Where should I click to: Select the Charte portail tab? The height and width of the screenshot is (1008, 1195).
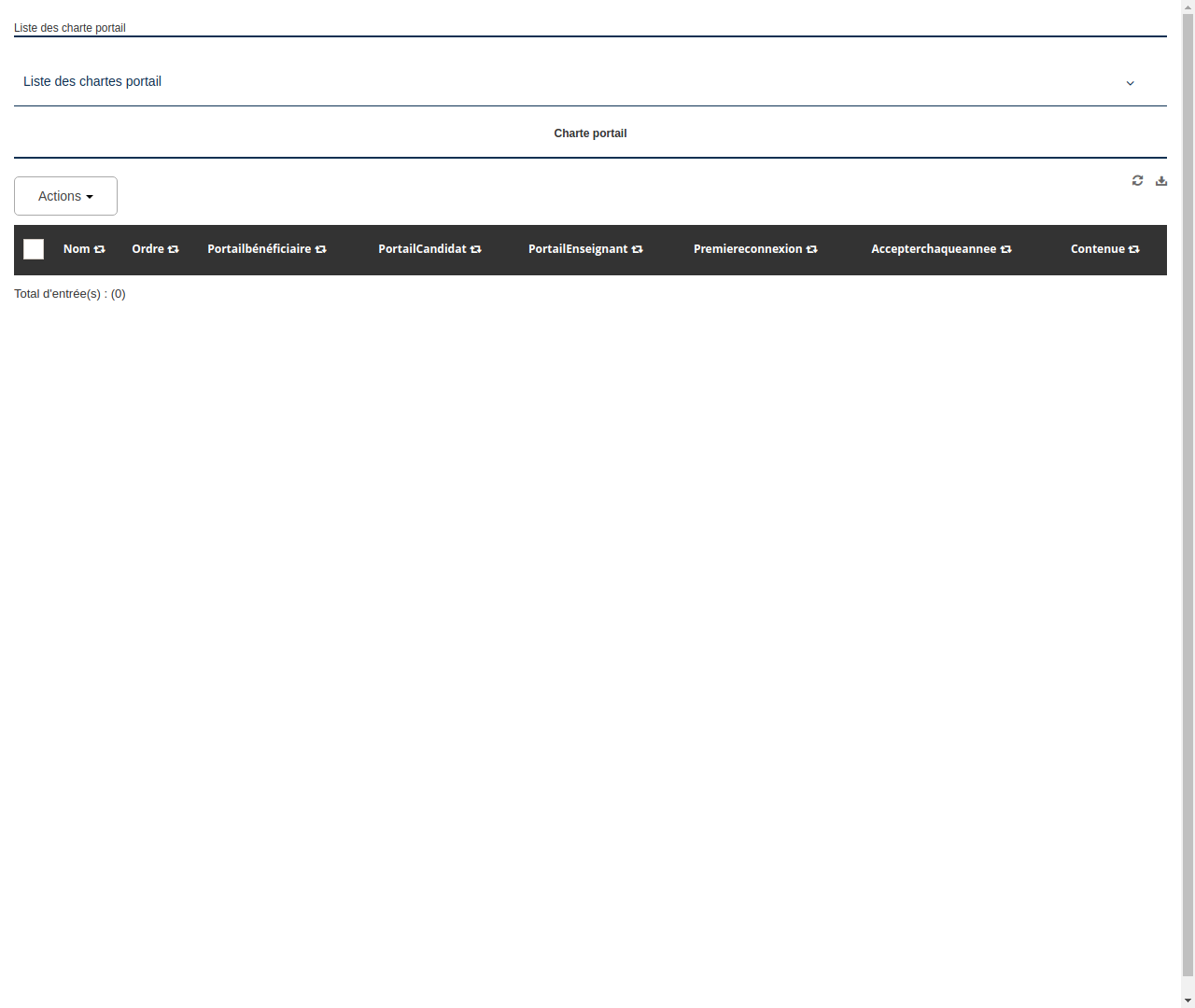(x=590, y=133)
